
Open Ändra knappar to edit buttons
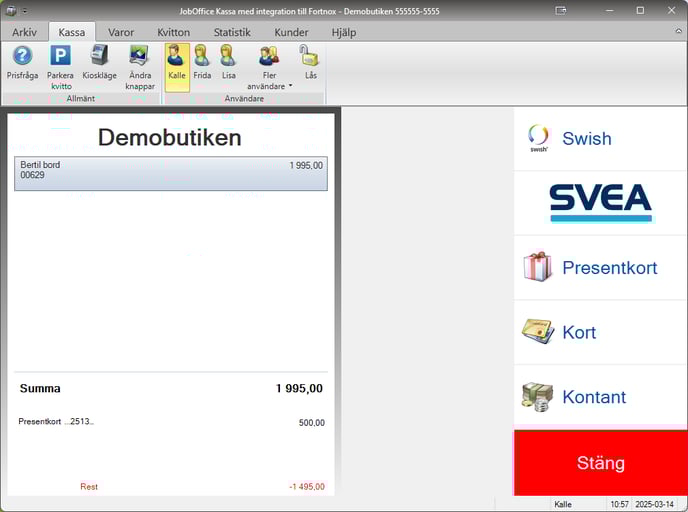pyautogui.click(x=140, y=67)
